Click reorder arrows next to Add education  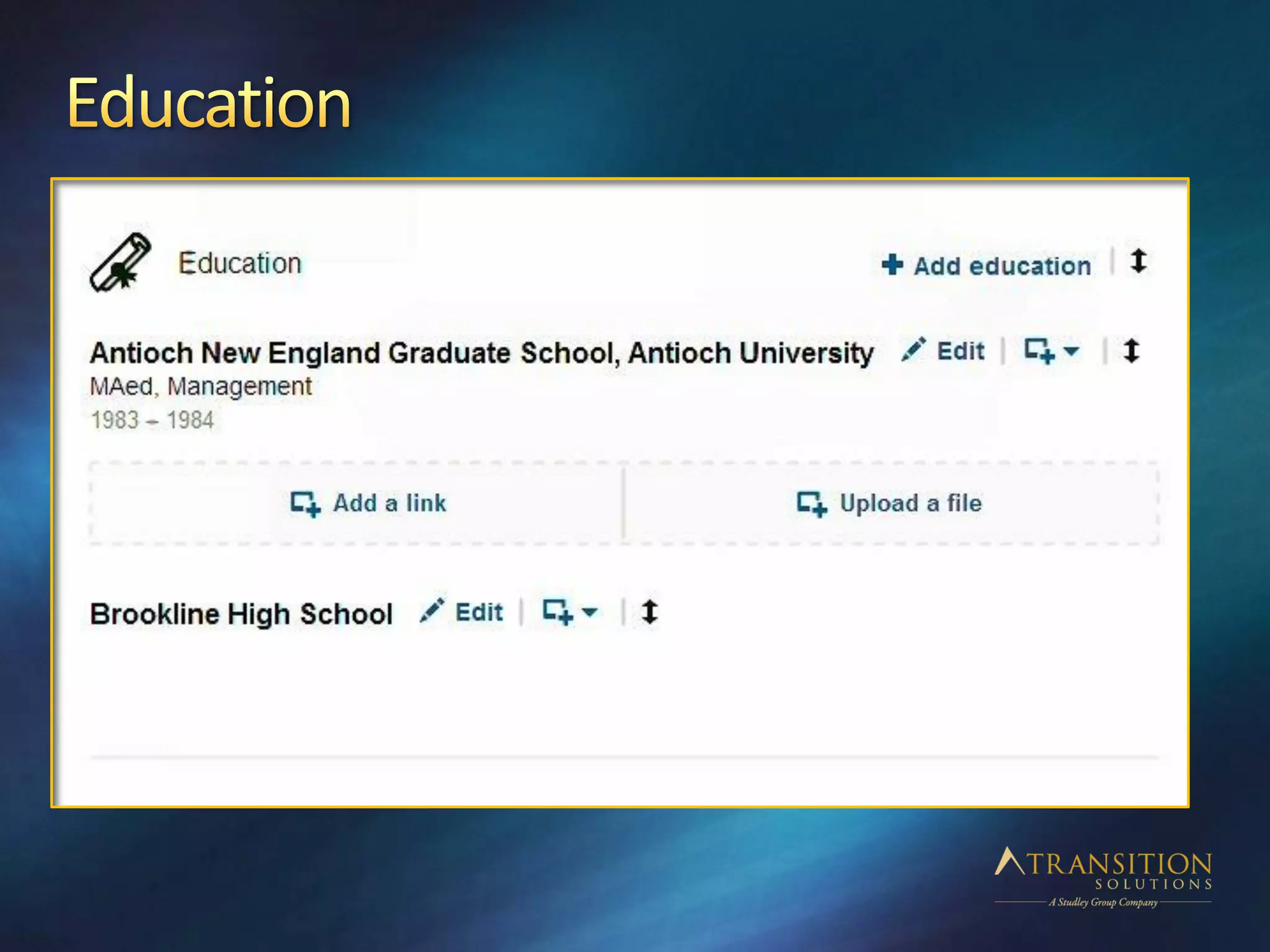tap(1138, 262)
